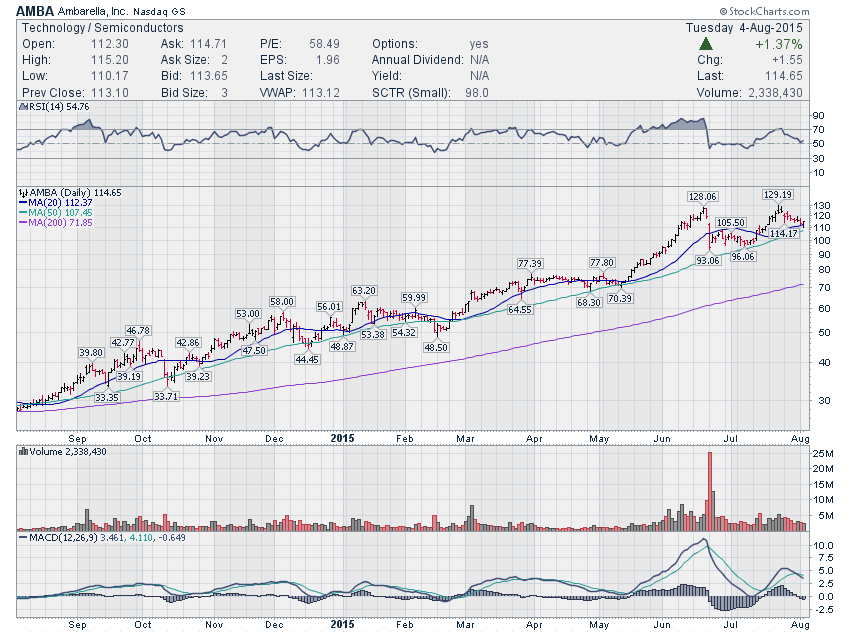This screenshot has height=633, width=850.
Task: Click the Annual Dividend N/A value
Action: point(479,60)
